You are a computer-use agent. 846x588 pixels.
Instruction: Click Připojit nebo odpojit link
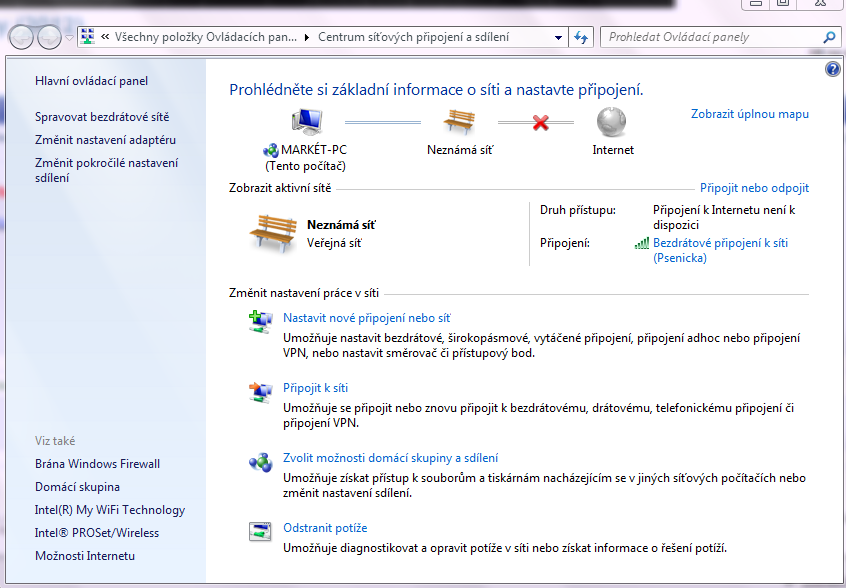click(x=754, y=188)
